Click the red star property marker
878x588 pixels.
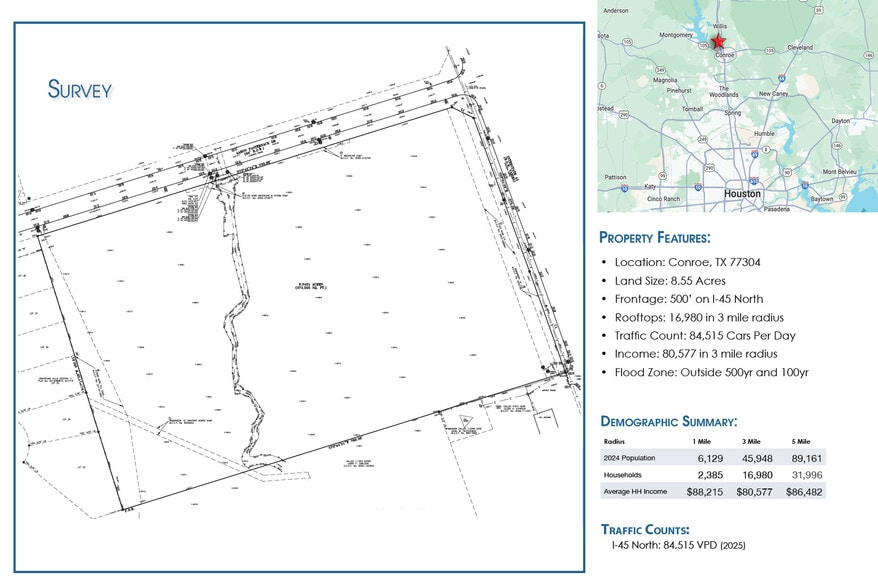point(717,40)
